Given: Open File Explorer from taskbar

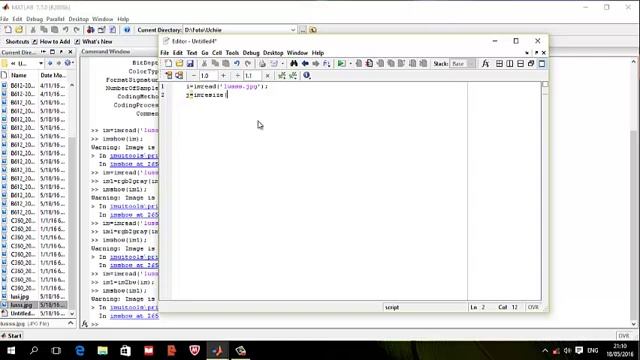Looking at the screenshot, I should point(102,351).
